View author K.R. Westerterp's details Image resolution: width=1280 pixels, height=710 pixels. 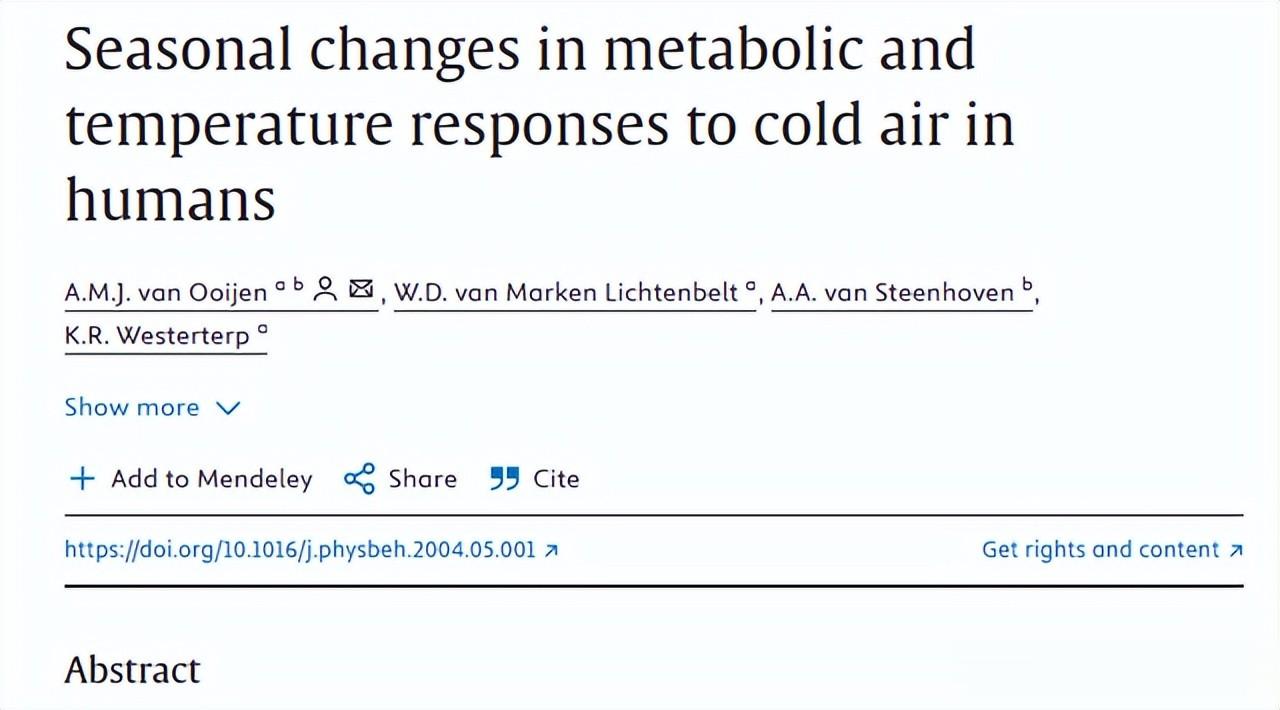[157, 336]
